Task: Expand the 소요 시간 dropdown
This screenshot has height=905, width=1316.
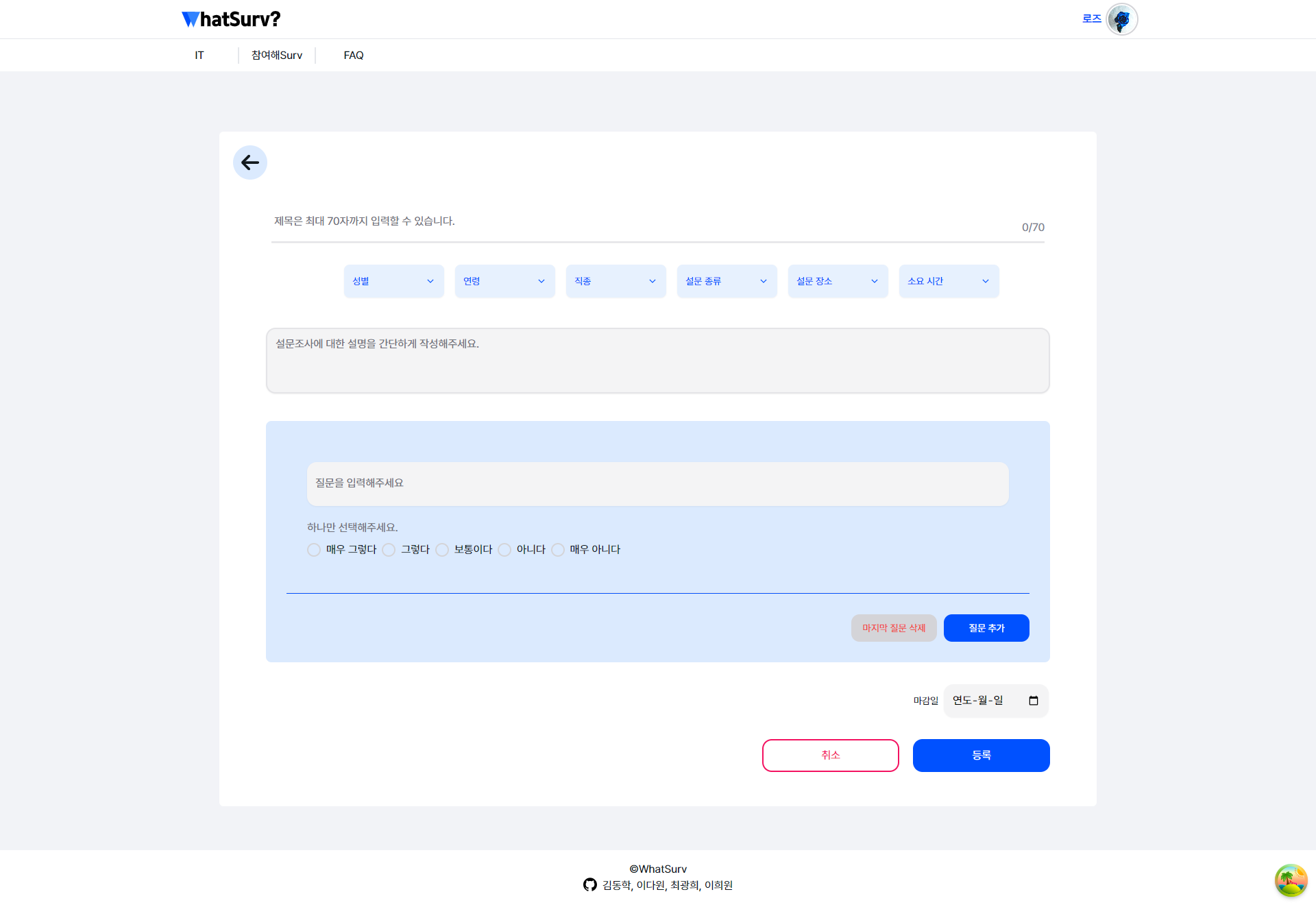Action: [x=949, y=281]
